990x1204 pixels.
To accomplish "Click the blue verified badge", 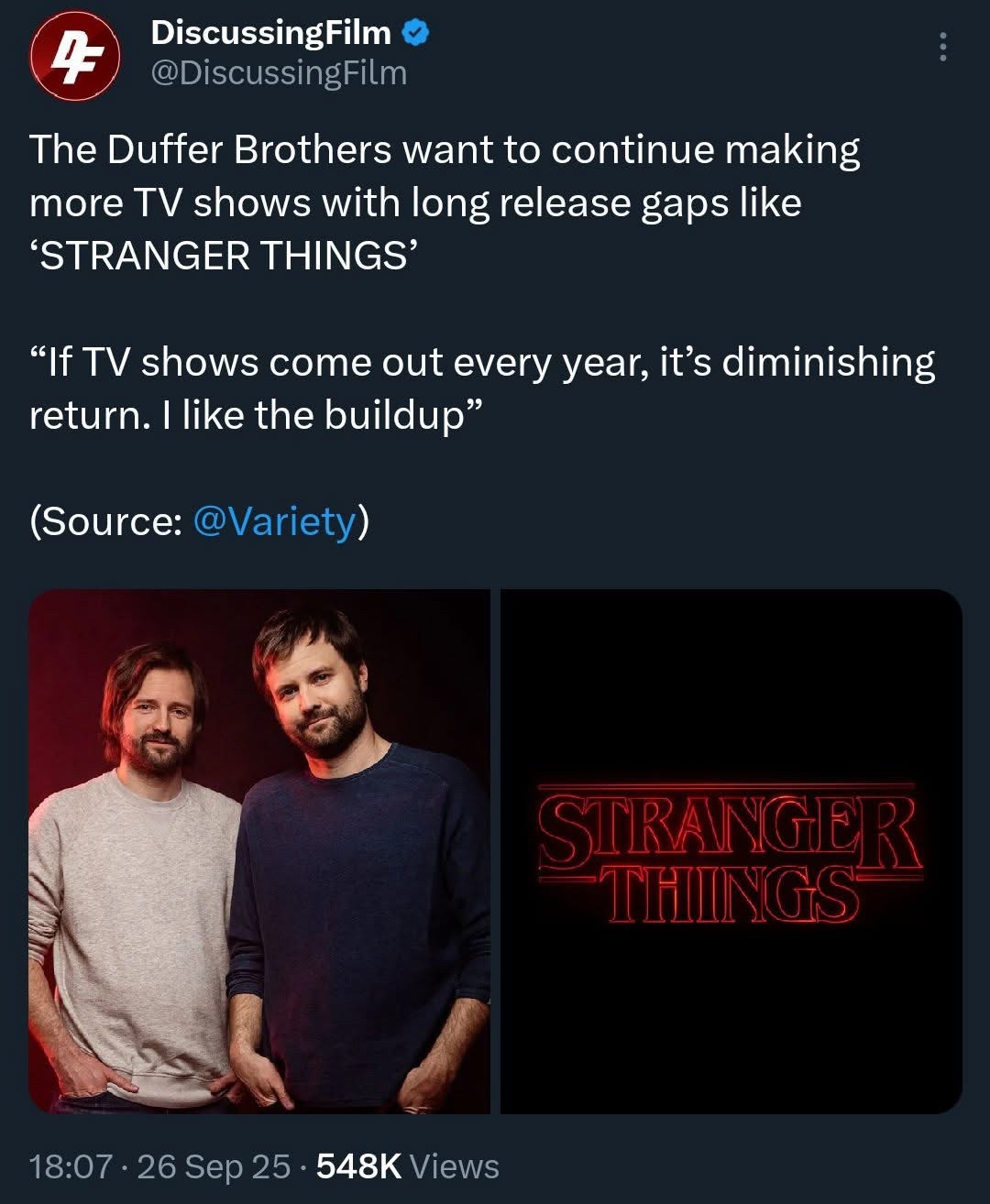I will click(416, 34).
